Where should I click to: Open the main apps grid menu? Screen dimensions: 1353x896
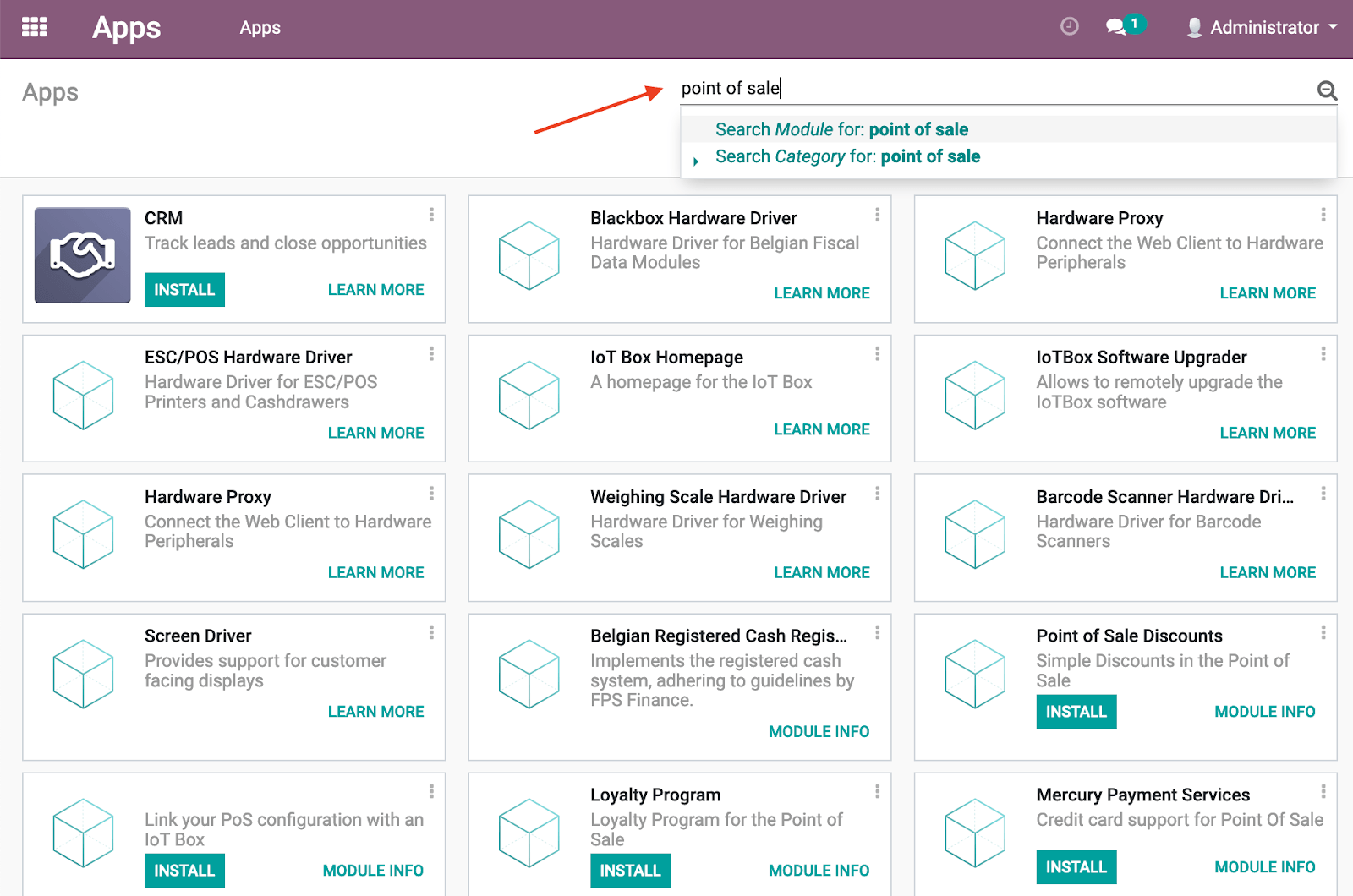[x=34, y=27]
